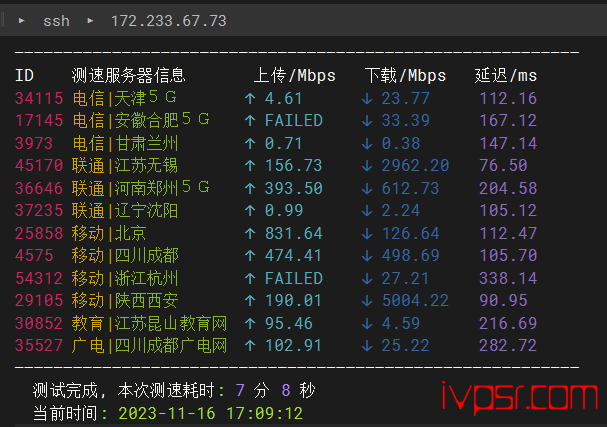Click the 移动|四川成都 server name
The width and height of the screenshot is (607, 427).
click(x=125, y=256)
